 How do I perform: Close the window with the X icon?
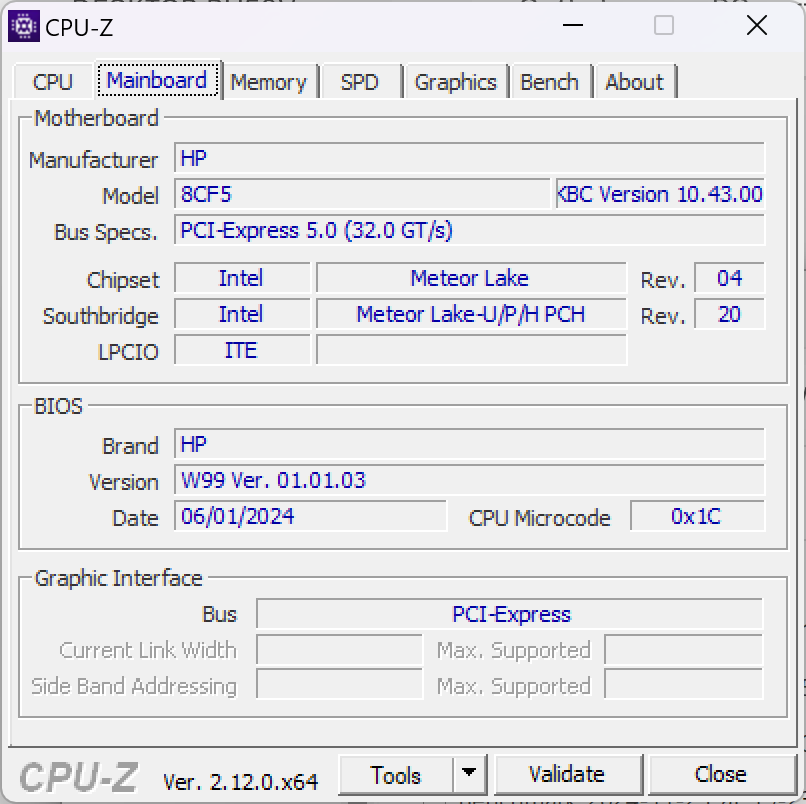coord(757,25)
